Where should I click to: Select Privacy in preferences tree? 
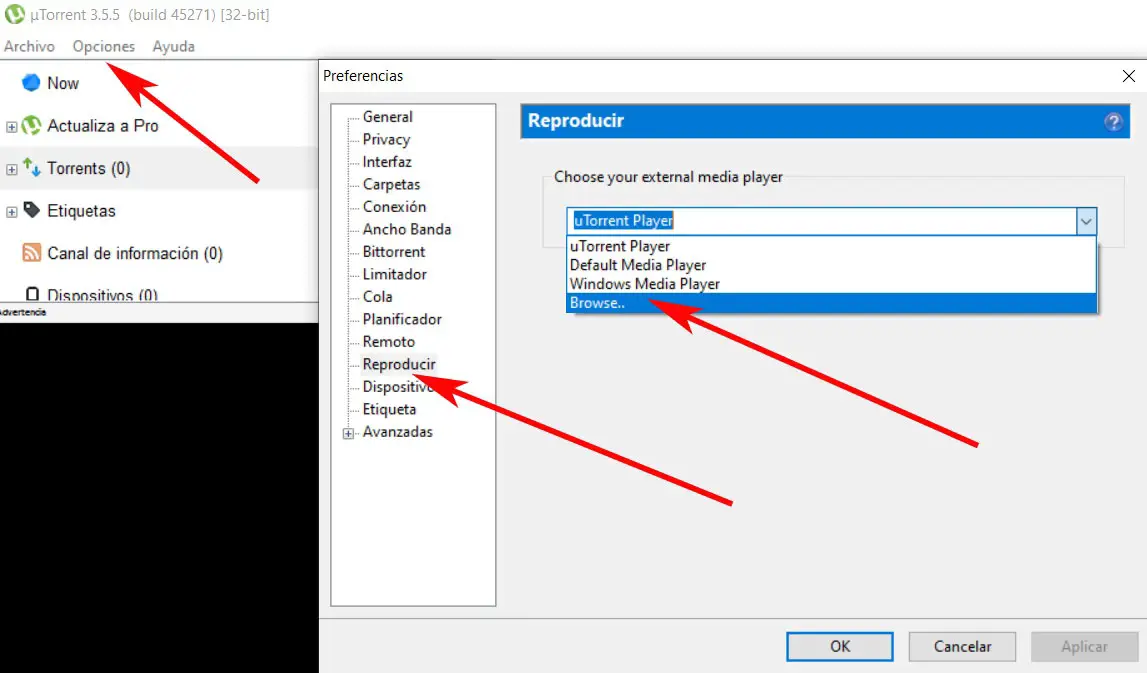tap(386, 139)
